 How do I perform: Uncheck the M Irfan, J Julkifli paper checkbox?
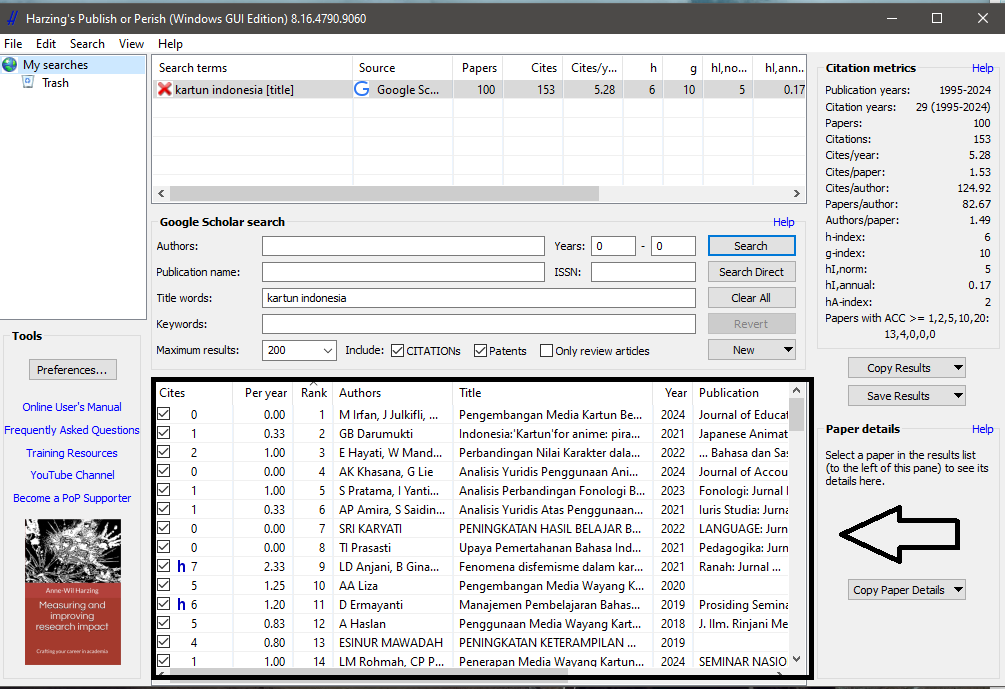(x=164, y=414)
